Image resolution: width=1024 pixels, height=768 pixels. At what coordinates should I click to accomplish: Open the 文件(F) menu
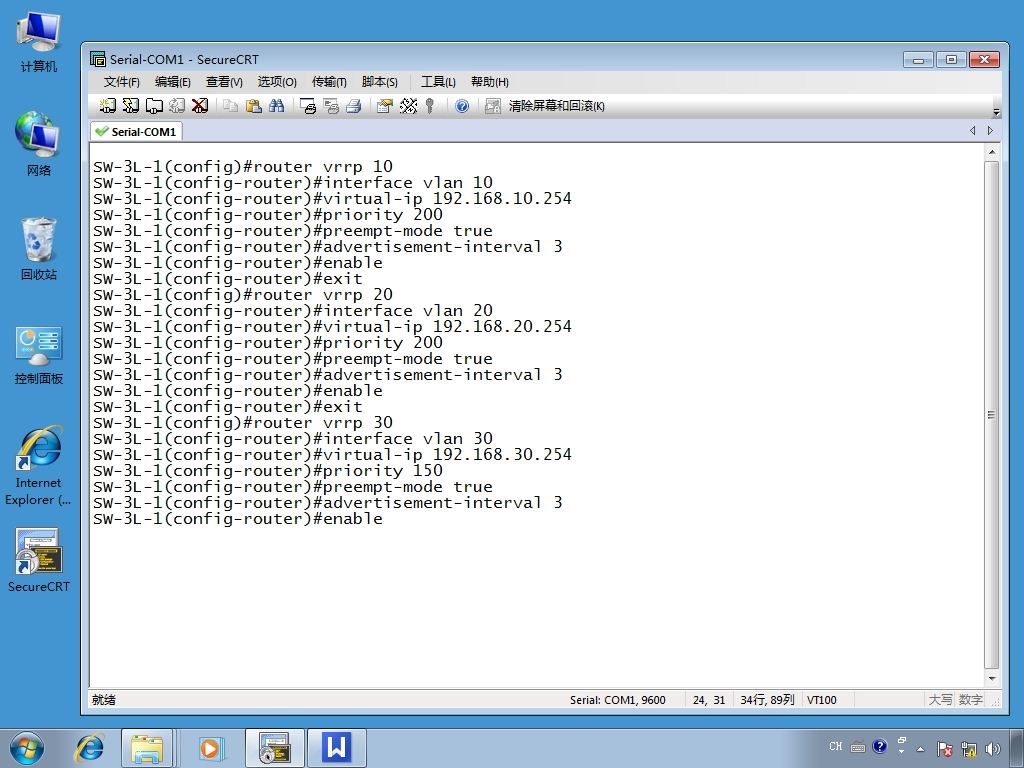click(x=121, y=82)
